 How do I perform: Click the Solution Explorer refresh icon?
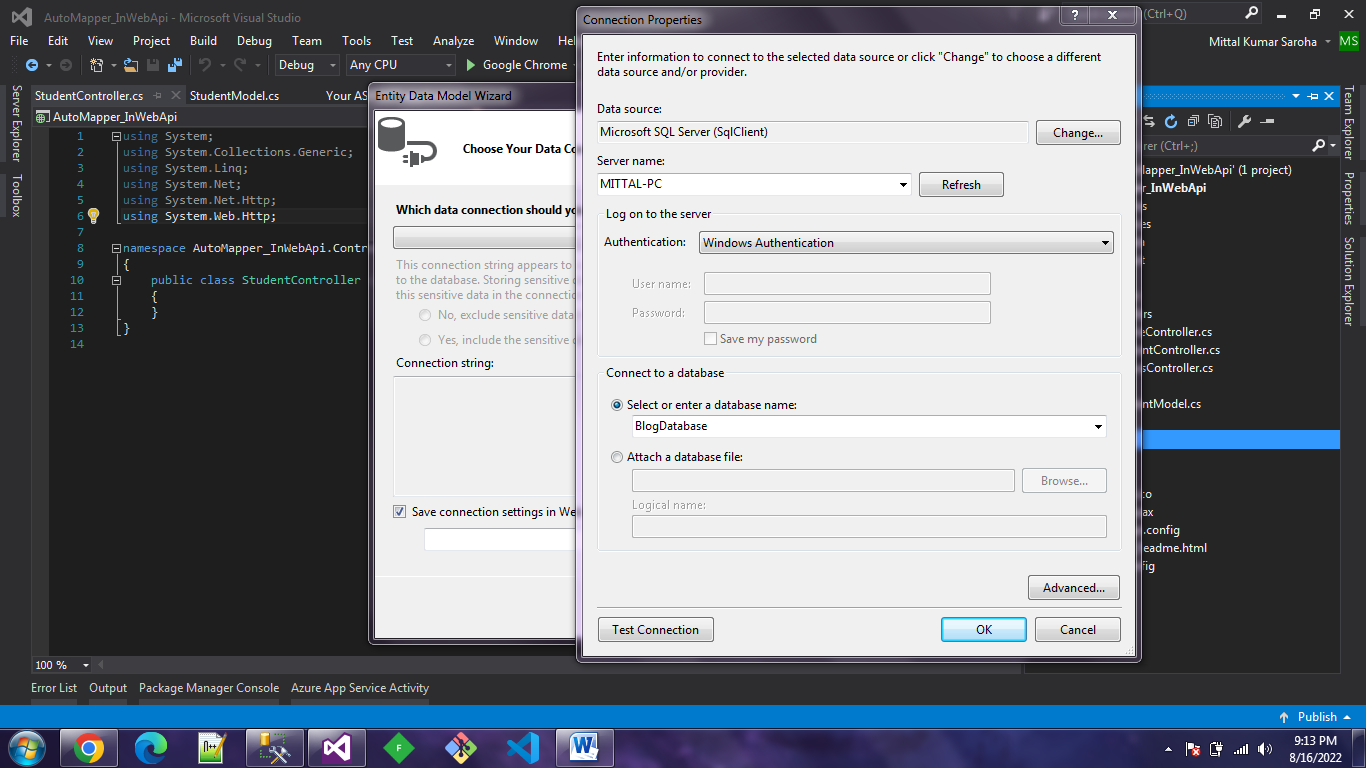(1172, 121)
